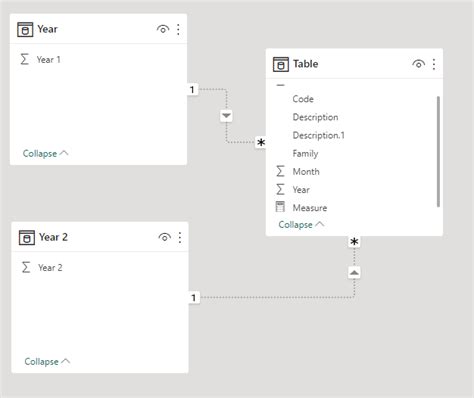
Task: Toggle visibility eye of Table
Action: click(x=418, y=64)
